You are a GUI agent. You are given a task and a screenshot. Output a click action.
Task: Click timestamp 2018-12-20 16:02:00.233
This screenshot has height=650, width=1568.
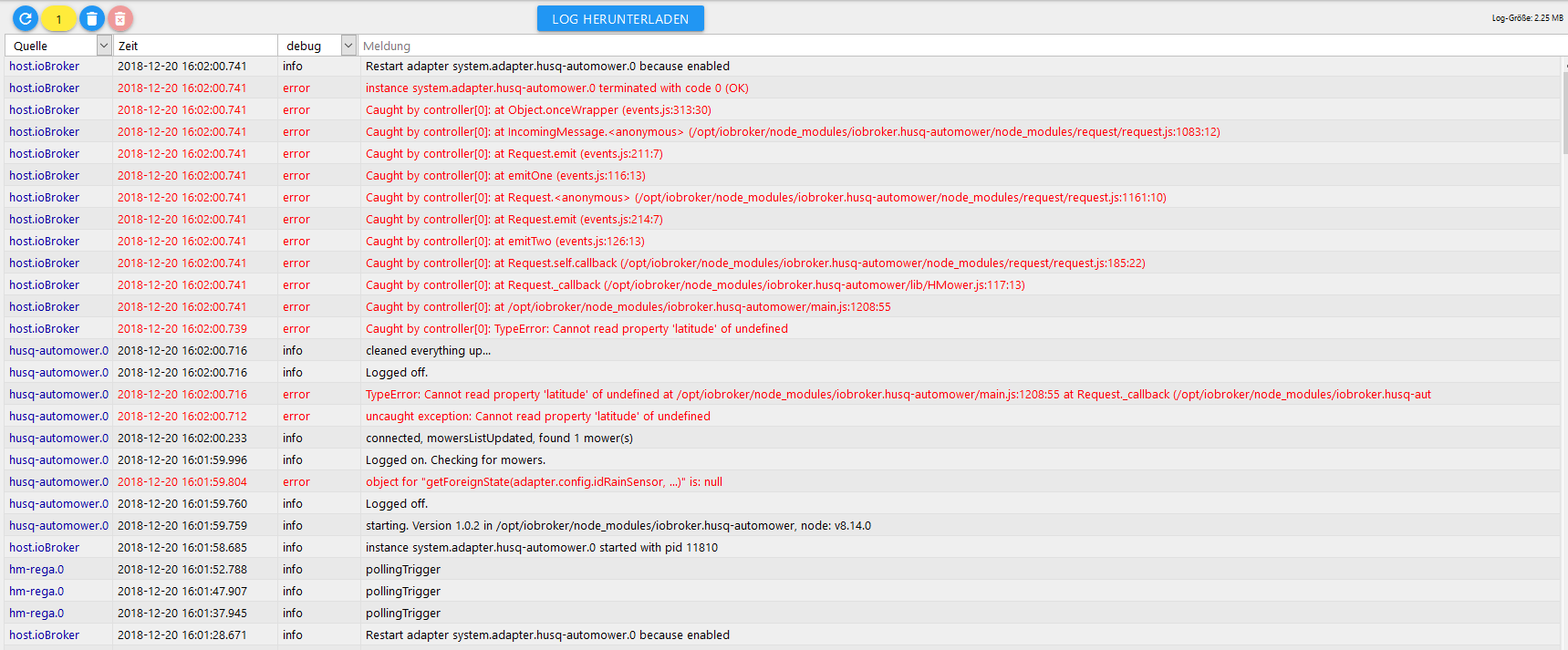point(182,438)
